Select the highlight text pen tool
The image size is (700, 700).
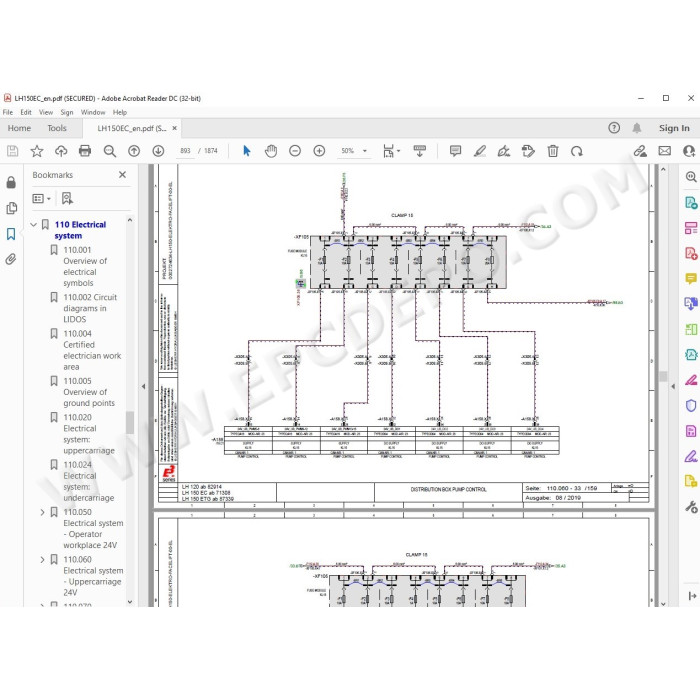coord(480,151)
